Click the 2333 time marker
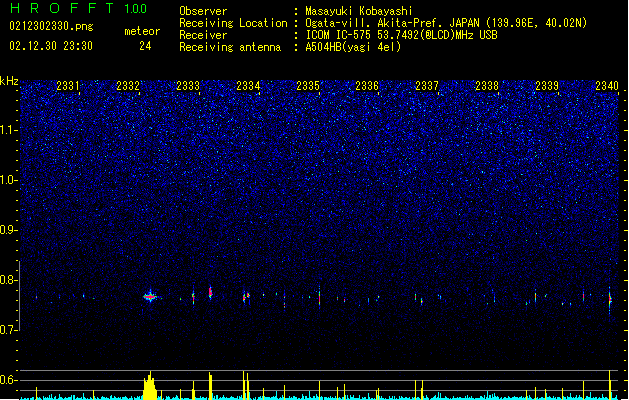Screen dimensions: 629x400 tap(188, 86)
